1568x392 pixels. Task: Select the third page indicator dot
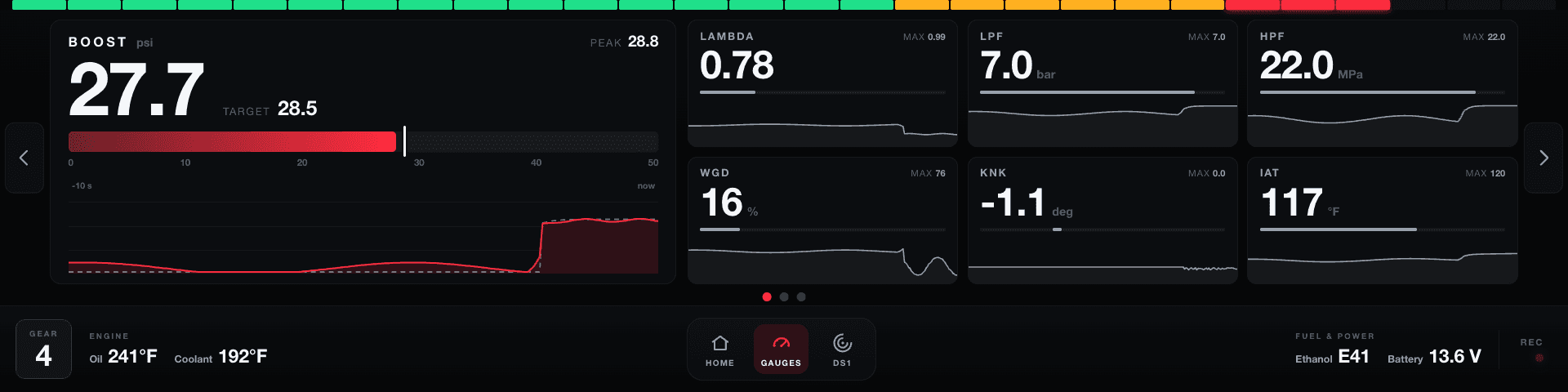(x=801, y=296)
